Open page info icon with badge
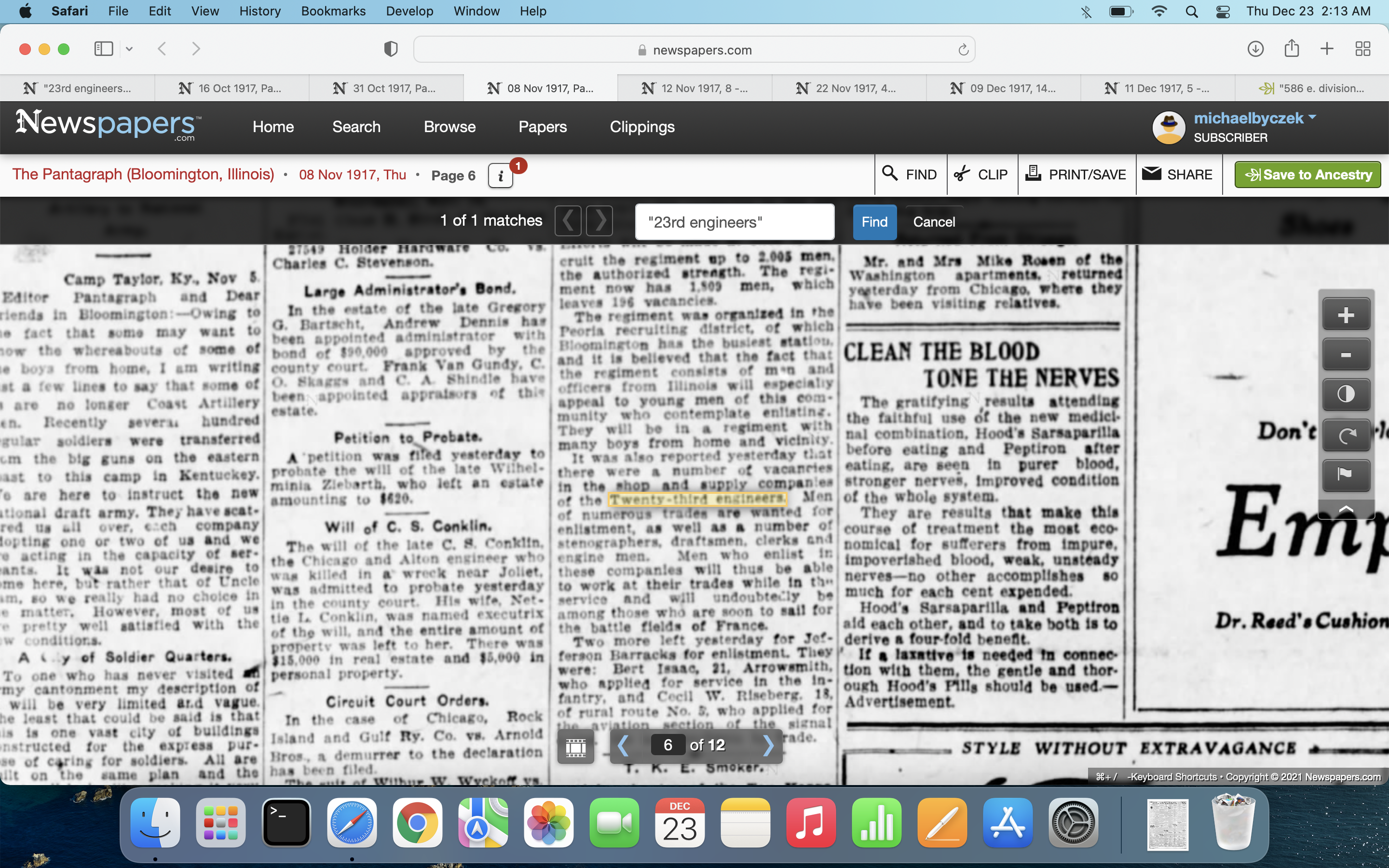The image size is (1389, 868). [x=501, y=176]
